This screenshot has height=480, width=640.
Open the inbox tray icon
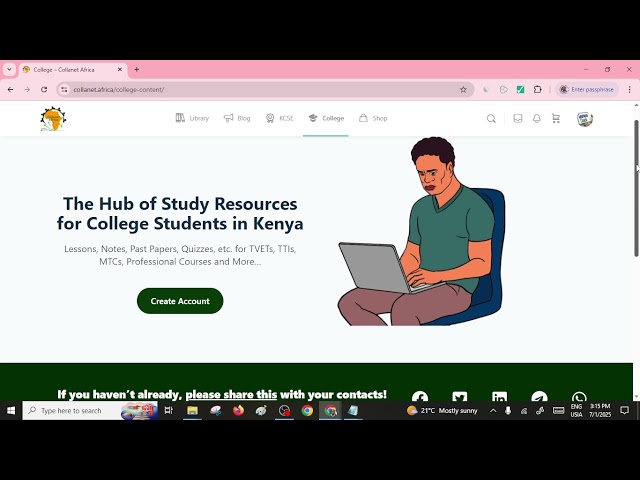pos(518,118)
